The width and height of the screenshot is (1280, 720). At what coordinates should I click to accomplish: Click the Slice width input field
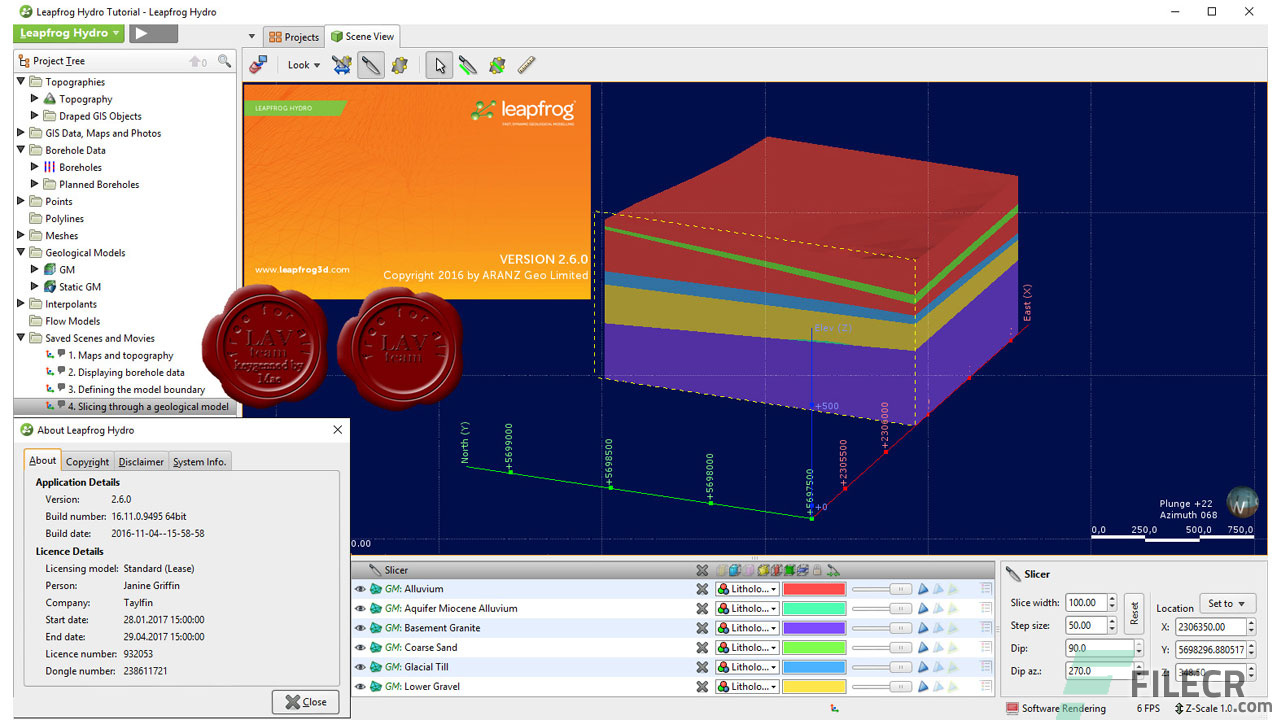pyautogui.click(x=1085, y=603)
